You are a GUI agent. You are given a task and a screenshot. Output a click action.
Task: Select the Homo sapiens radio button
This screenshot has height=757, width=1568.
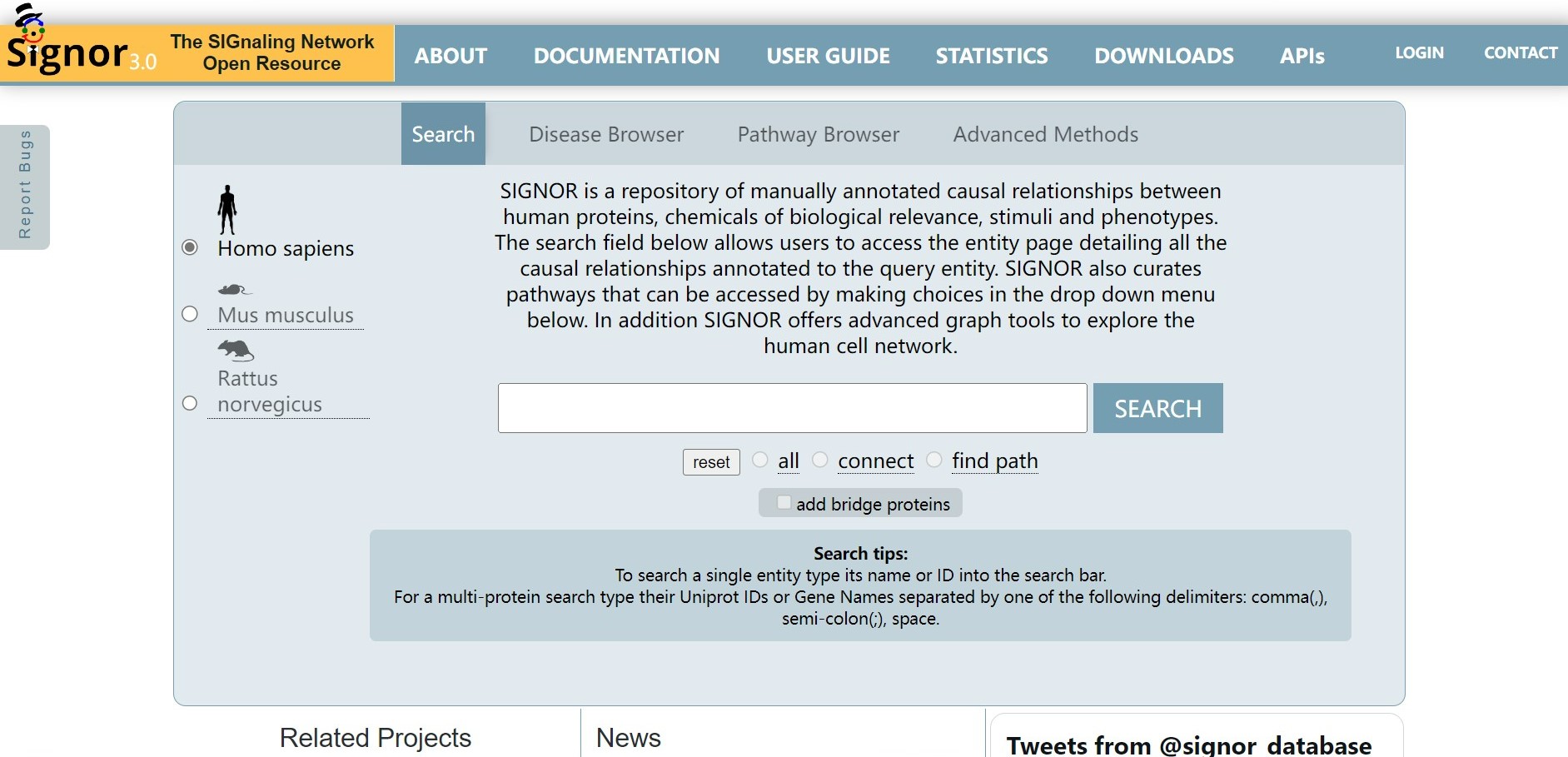tap(190, 247)
